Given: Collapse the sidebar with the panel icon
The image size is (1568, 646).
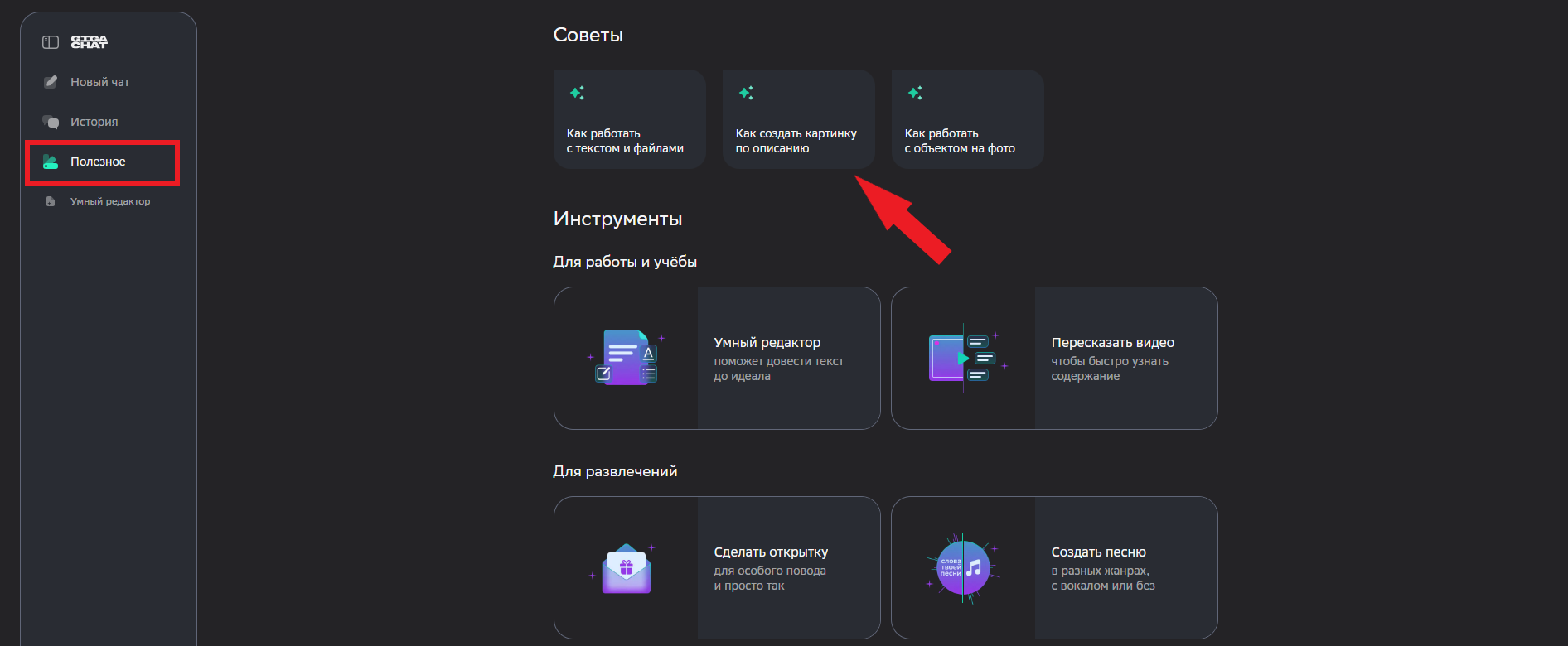Looking at the screenshot, I should click(x=51, y=42).
